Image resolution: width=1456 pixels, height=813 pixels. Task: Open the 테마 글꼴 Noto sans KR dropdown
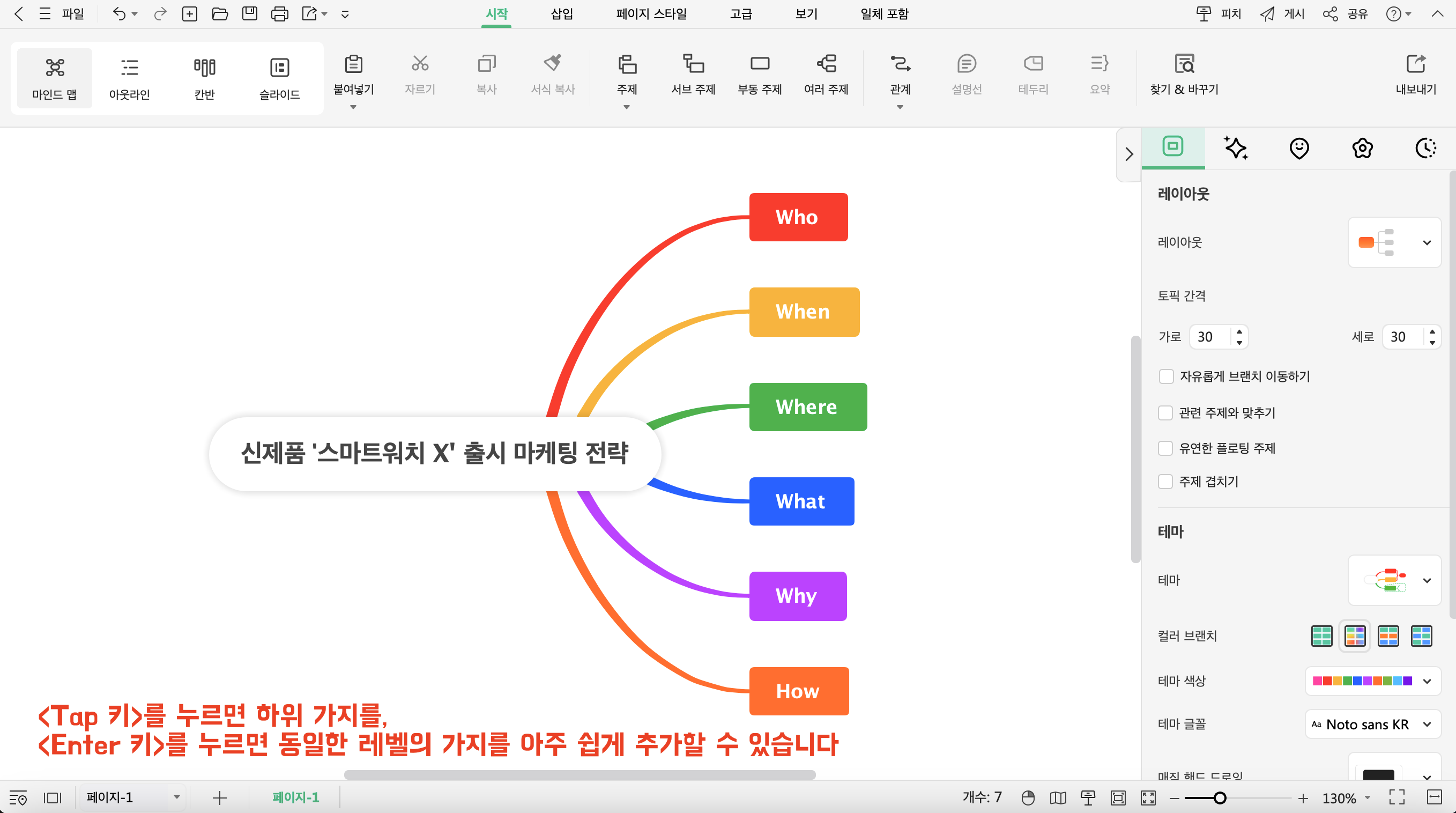click(x=1373, y=725)
